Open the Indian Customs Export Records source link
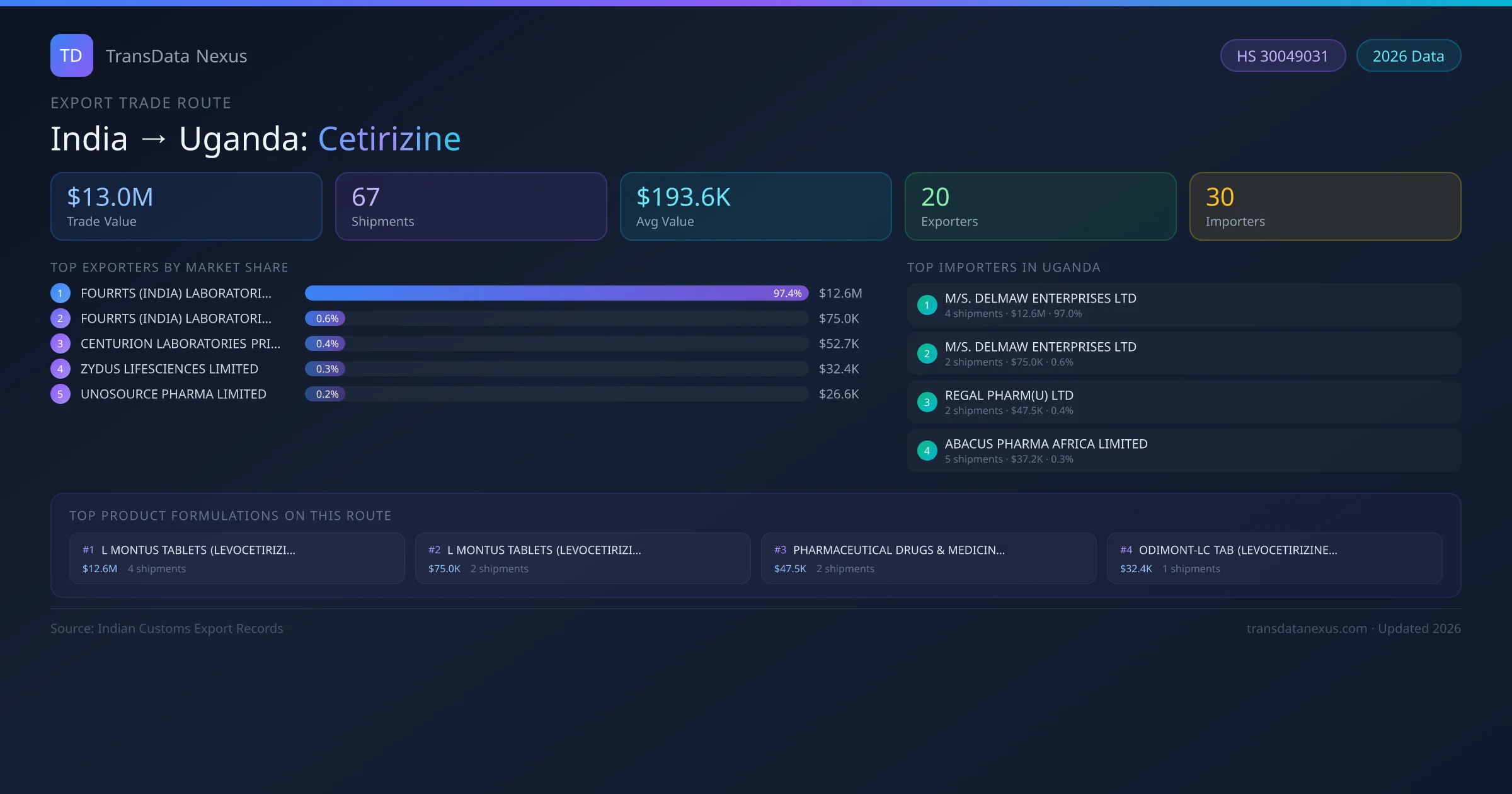This screenshot has height=794, width=1512. pyautogui.click(x=167, y=628)
